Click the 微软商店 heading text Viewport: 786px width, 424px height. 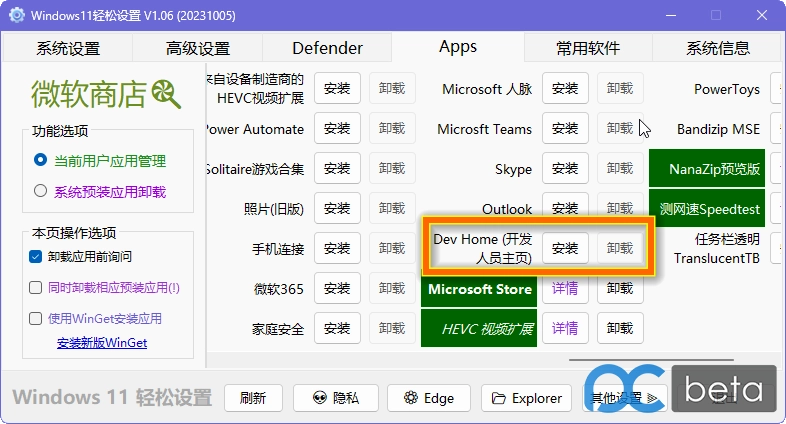coord(89,94)
